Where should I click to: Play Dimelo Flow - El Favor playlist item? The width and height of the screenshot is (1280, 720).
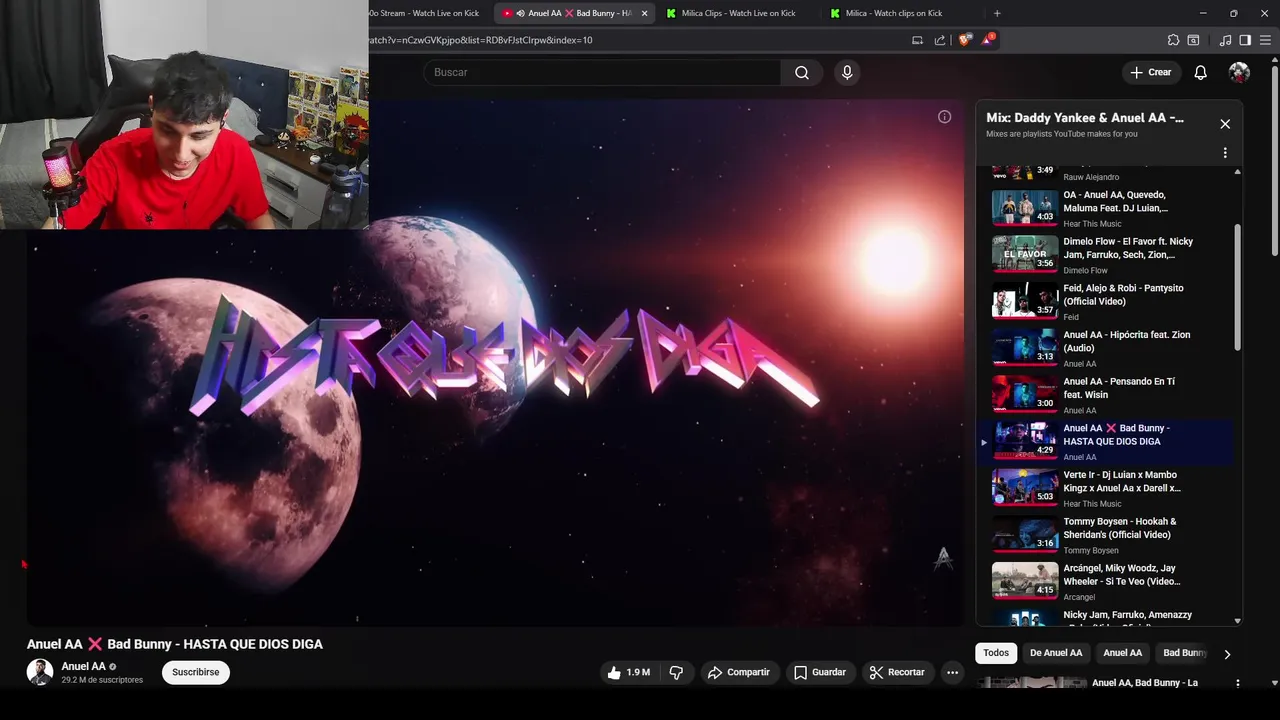(x=1105, y=254)
